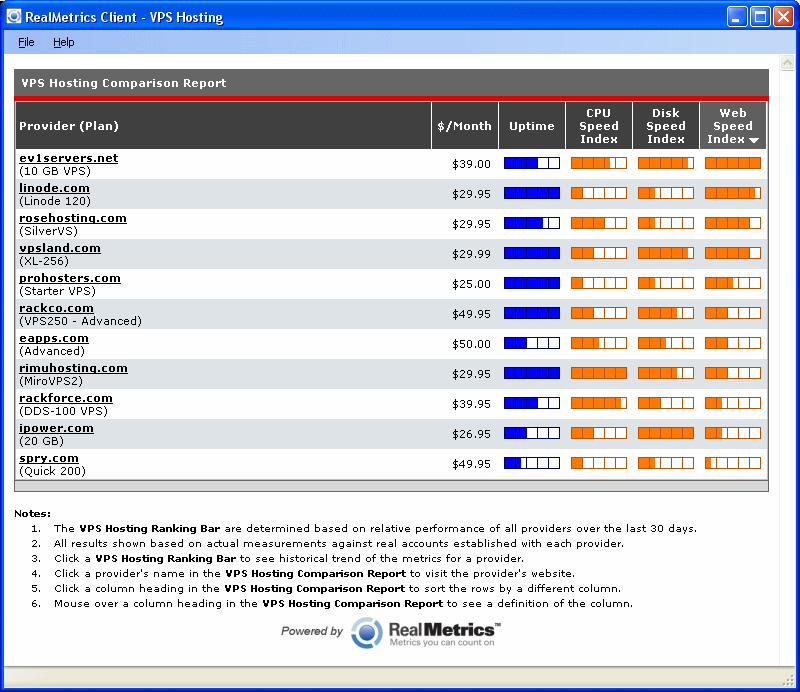Click the prohosters.com link
This screenshot has height=692, width=800.
70,278
